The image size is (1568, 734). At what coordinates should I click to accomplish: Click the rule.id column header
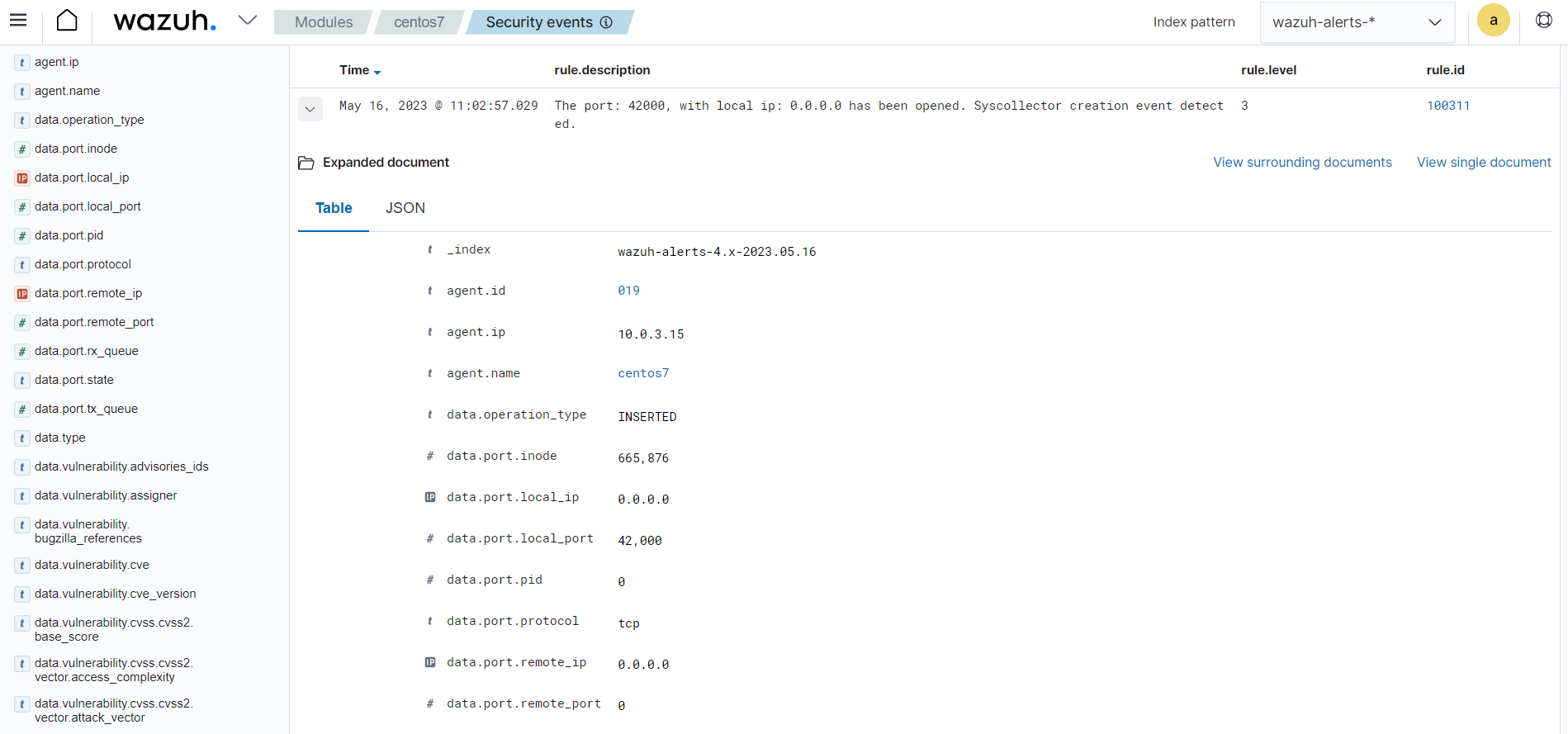[x=1445, y=70]
